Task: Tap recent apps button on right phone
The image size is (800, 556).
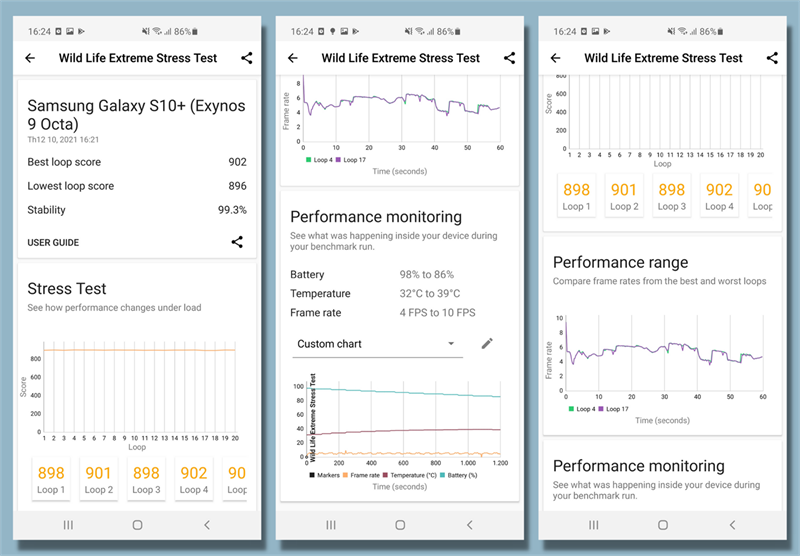Action: point(593,525)
